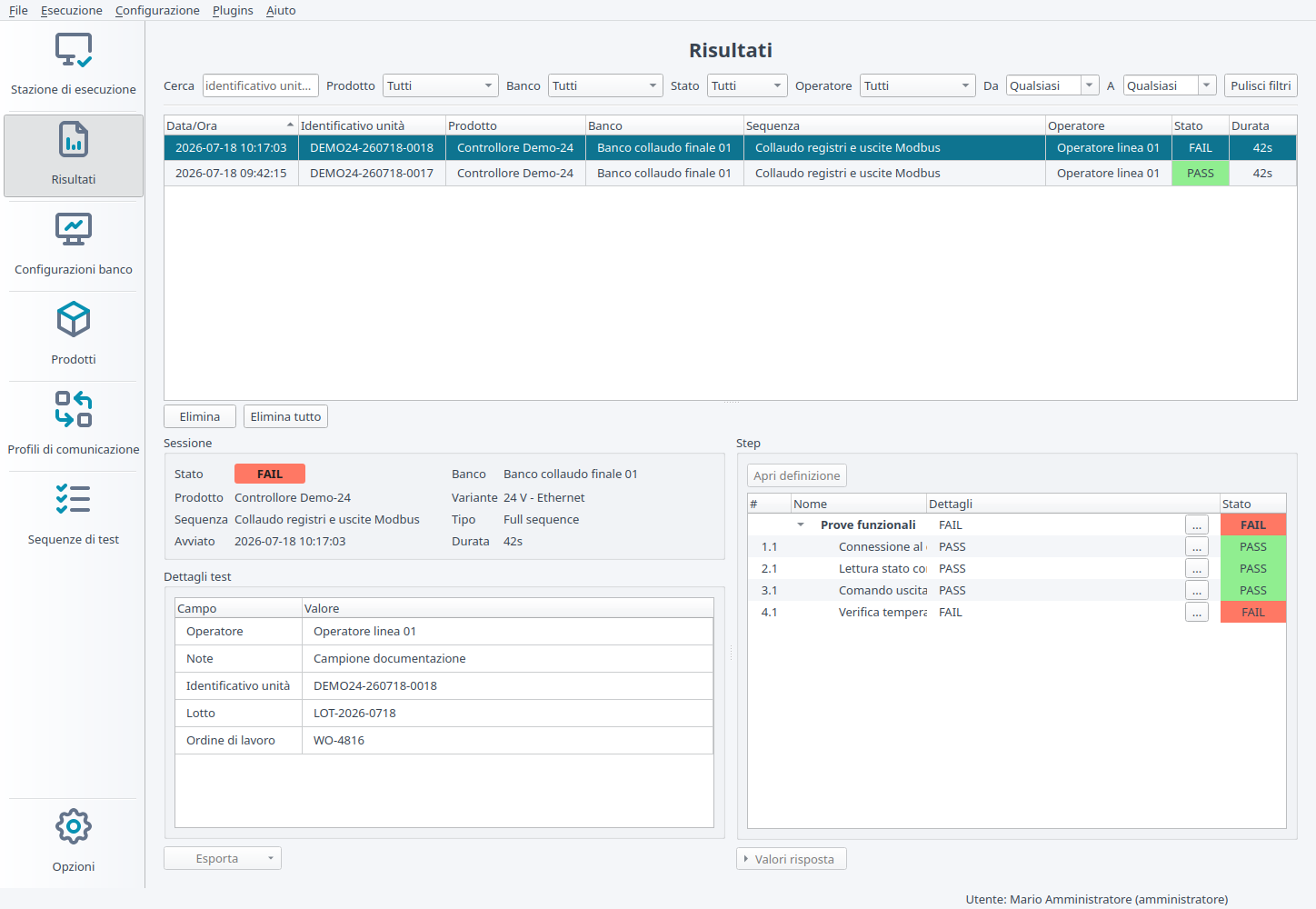1316x909 pixels.
Task: Click the Verifica tempera step name
Action: point(882,612)
